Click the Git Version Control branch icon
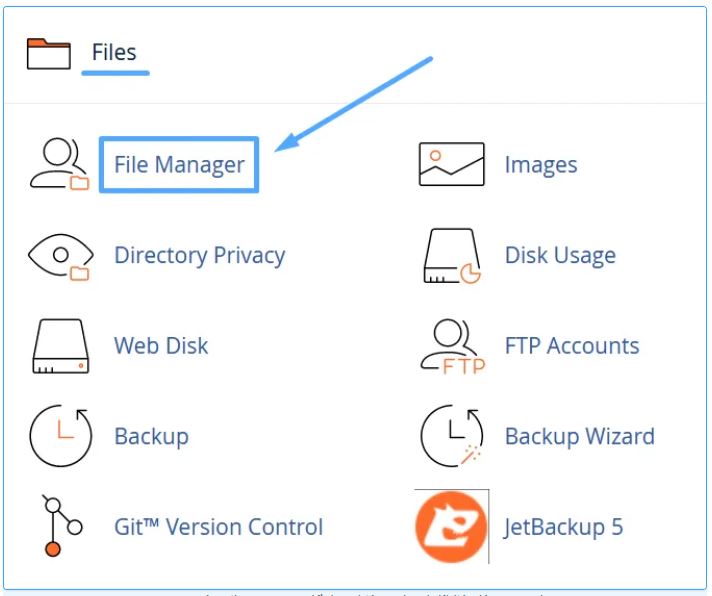The height and width of the screenshot is (596, 712). point(62,526)
